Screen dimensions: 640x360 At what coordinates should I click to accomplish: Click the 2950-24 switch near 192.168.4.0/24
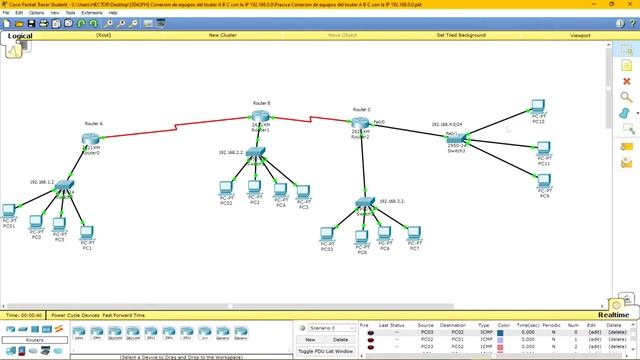pyautogui.click(x=456, y=139)
